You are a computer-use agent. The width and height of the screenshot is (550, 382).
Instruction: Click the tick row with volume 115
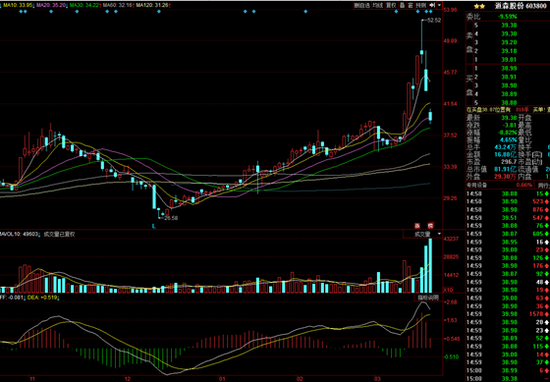point(508,346)
